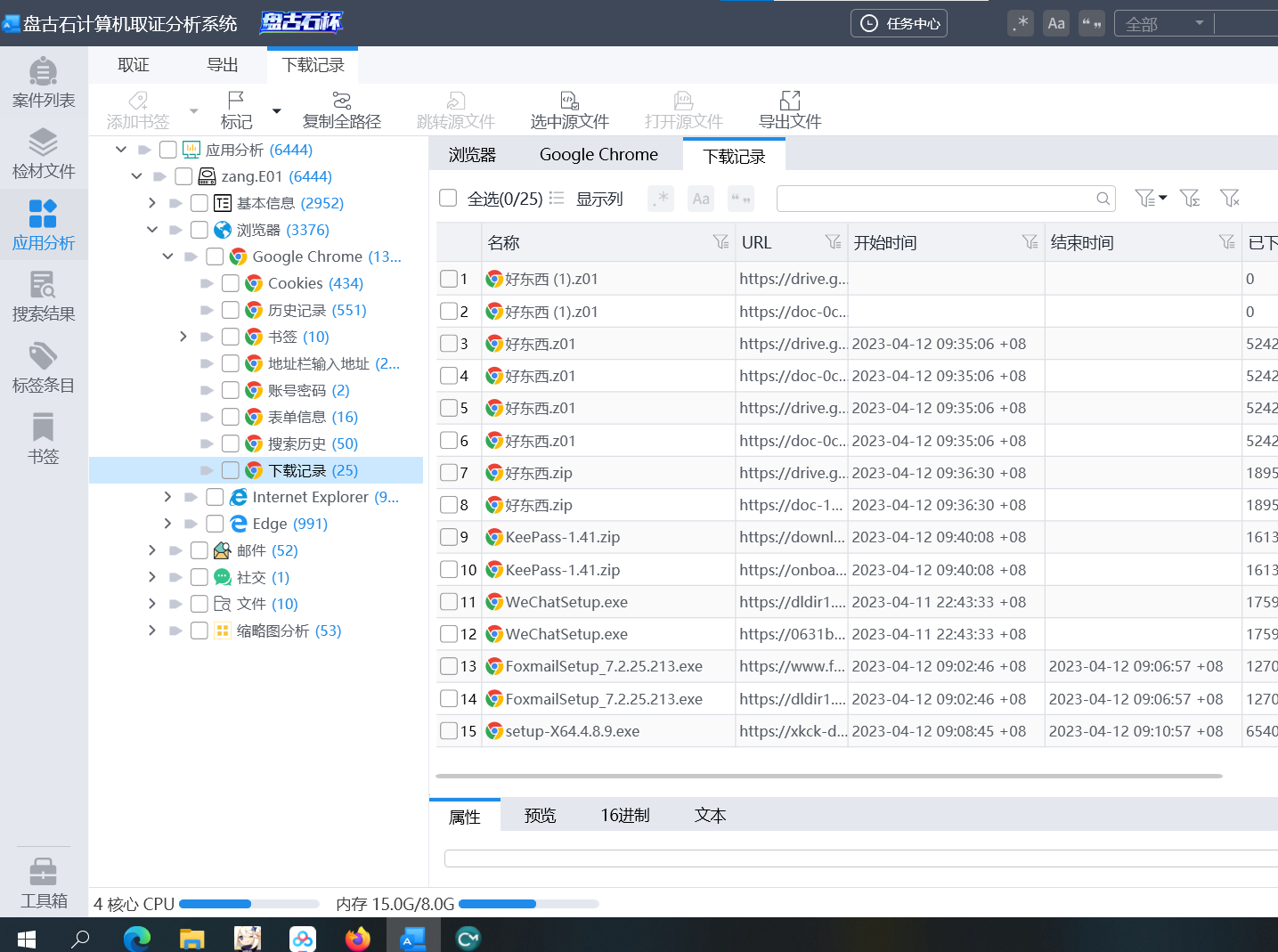Click the filter icon in 结束时间 column header
Image resolution: width=1278 pixels, height=952 pixels.
[1226, 241]
